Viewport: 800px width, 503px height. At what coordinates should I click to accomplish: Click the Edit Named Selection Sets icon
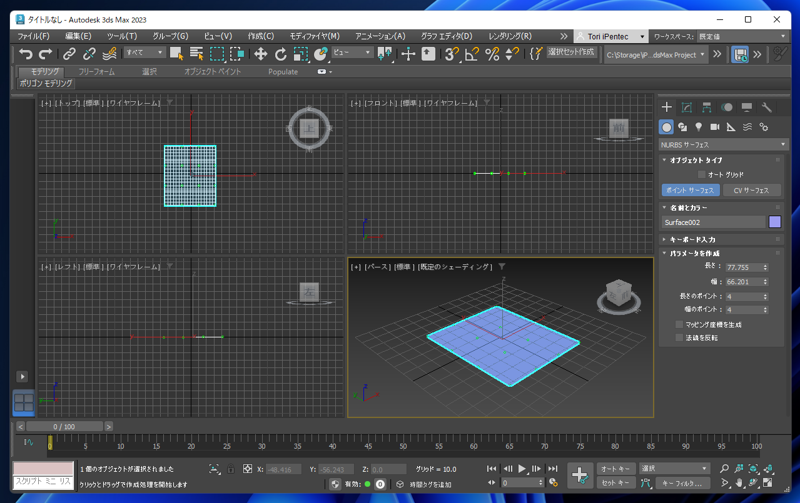tap(535, 54)
